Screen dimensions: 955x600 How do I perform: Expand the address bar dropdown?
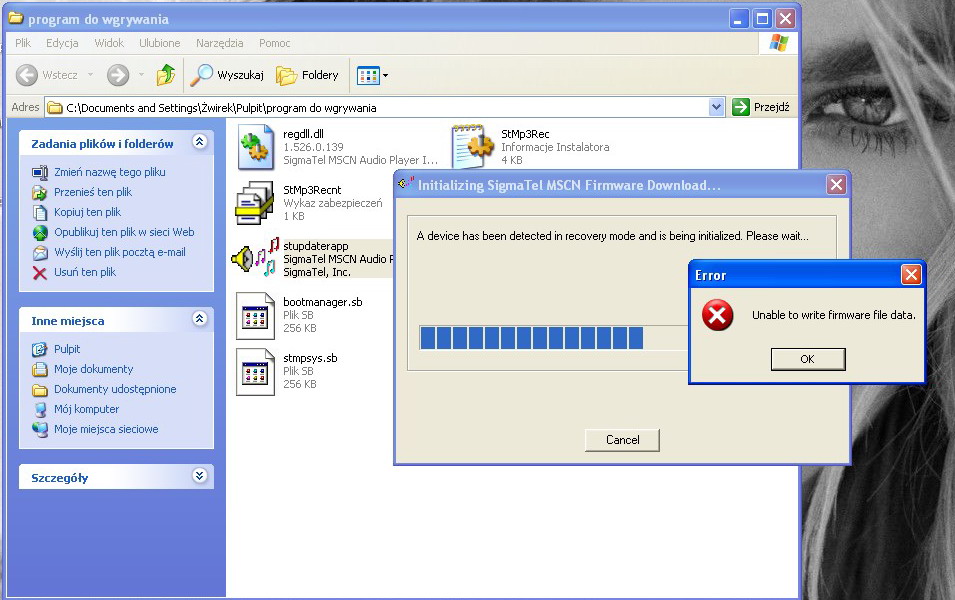coord(716,107)
